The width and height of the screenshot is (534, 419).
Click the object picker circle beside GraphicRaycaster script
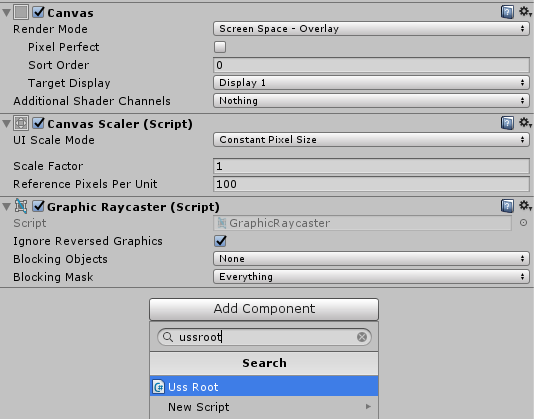pyautogui.click(x=523, y=223)
